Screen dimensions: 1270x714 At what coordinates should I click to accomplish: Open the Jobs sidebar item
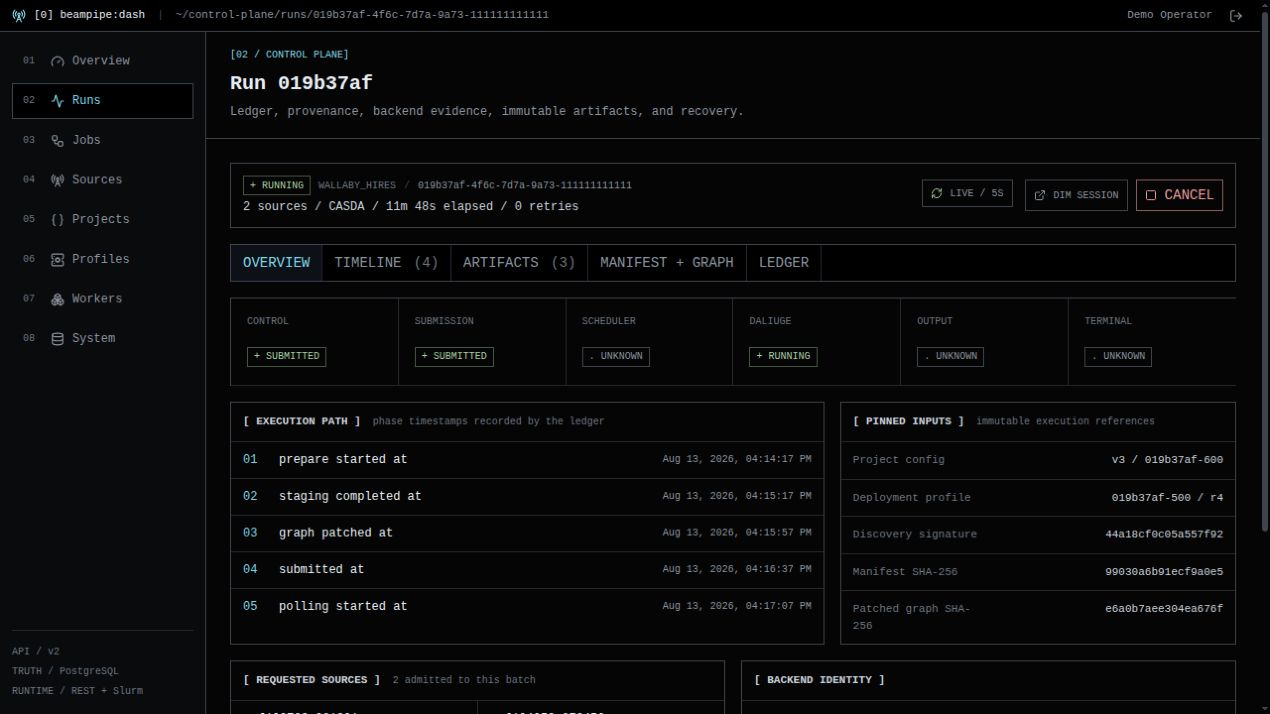pos(102,140)
